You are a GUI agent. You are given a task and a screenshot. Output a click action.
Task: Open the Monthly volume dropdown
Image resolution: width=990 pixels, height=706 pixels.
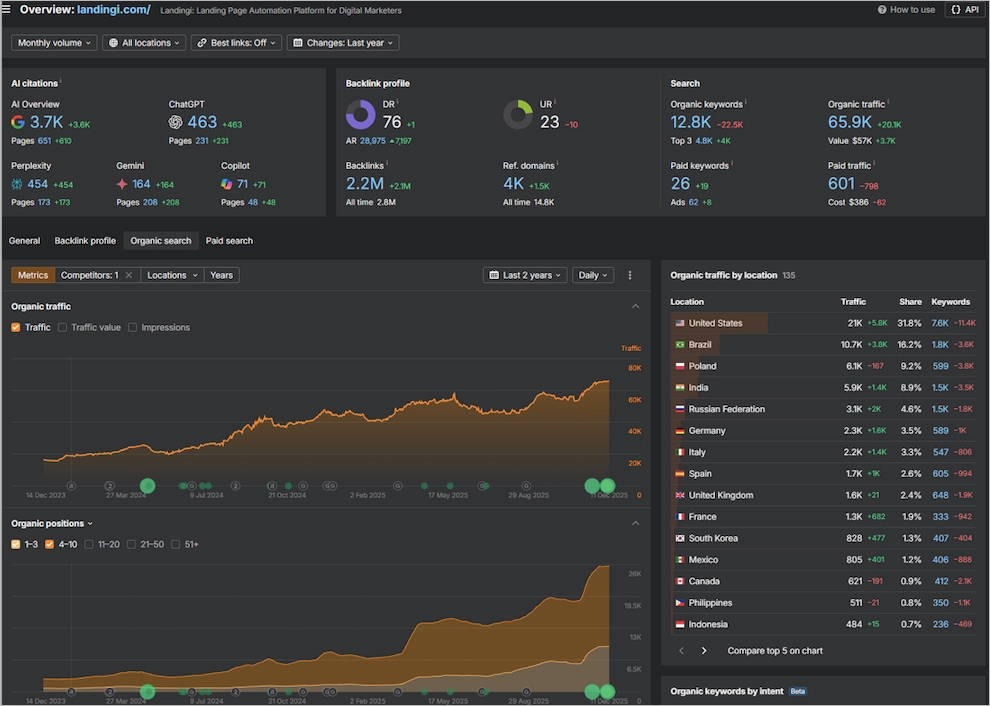55,43
